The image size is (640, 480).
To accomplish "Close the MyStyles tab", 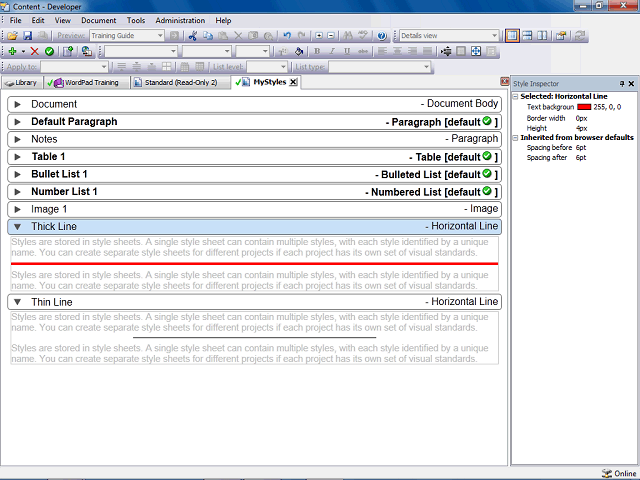I will click(293, 82).
